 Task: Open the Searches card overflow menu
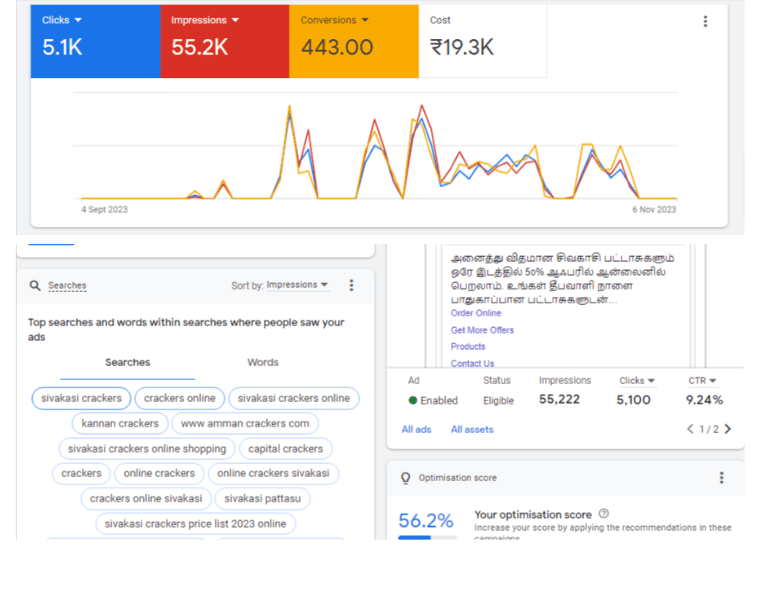pyautogui.click(x=351, y=285)
